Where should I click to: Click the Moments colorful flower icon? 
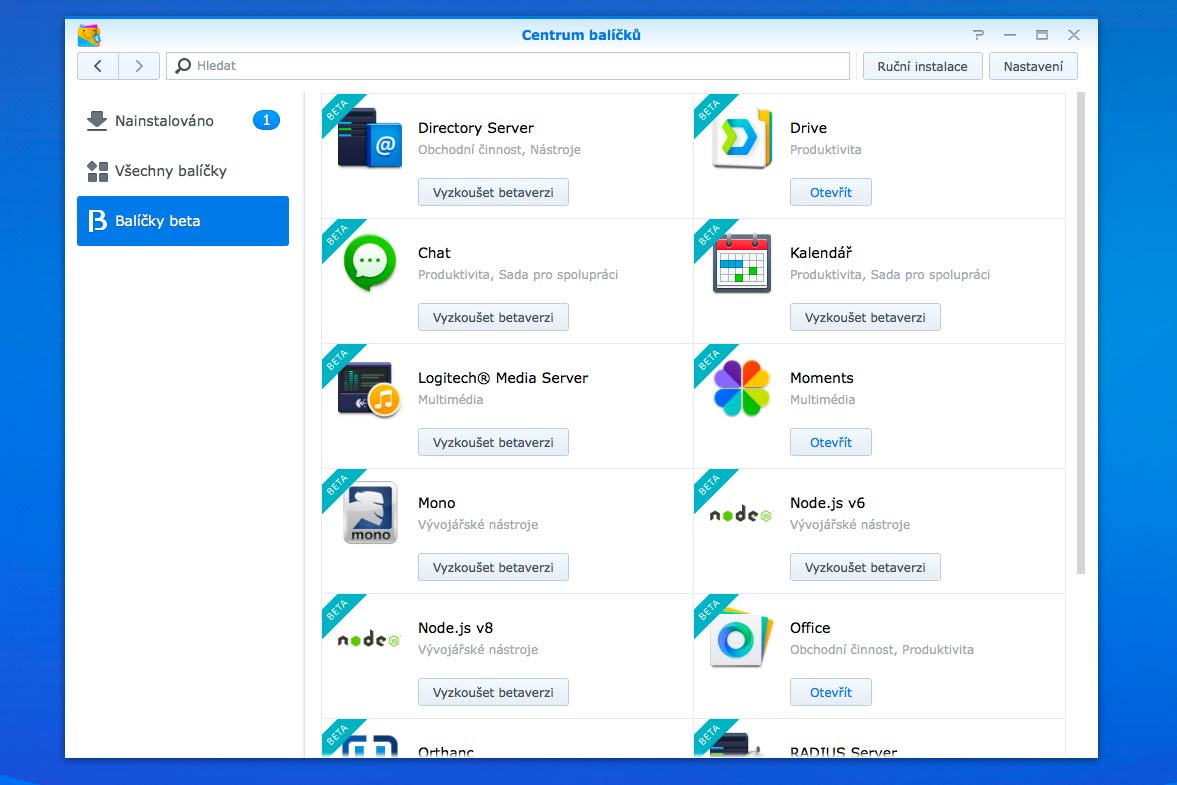pos(742,388)
